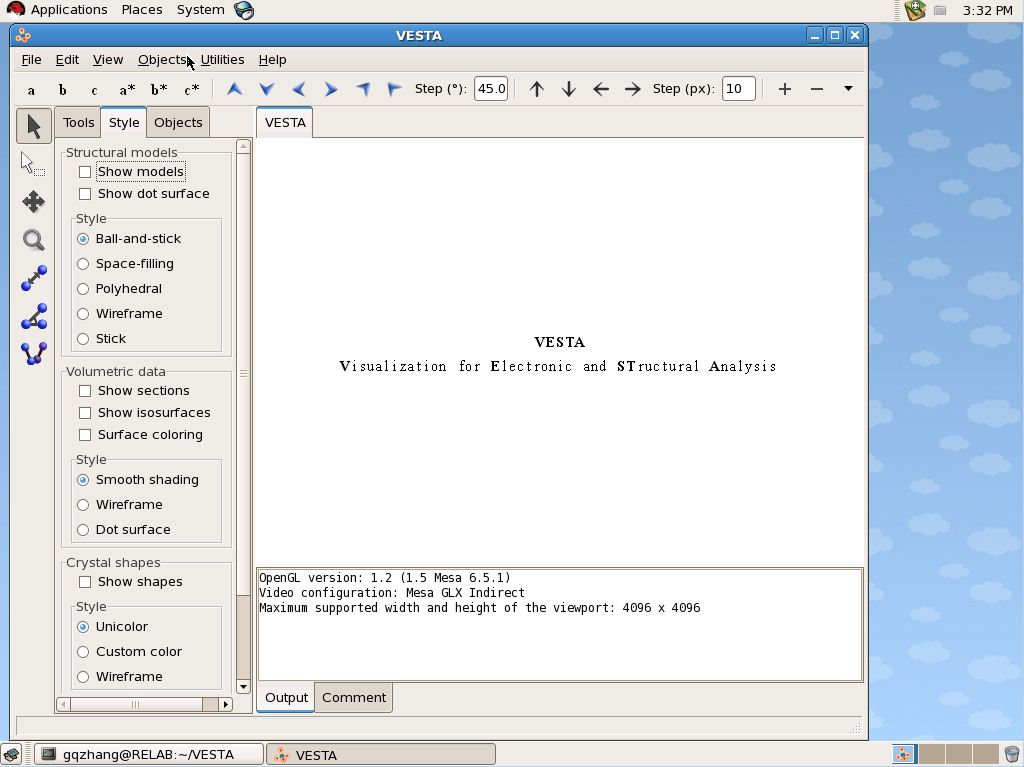
Task: Choose the rectangular selection tool
Action: 33,164
